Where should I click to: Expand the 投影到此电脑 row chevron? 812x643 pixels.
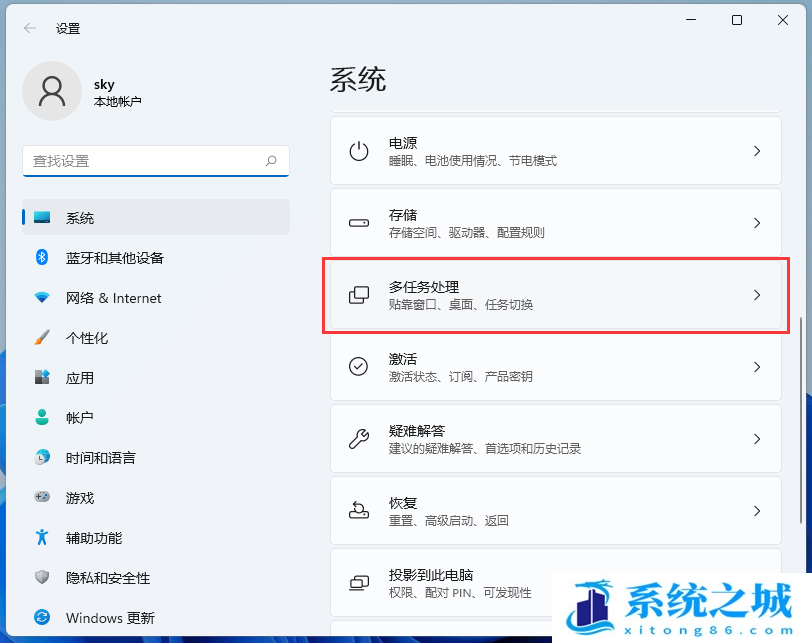click(757, 582)
